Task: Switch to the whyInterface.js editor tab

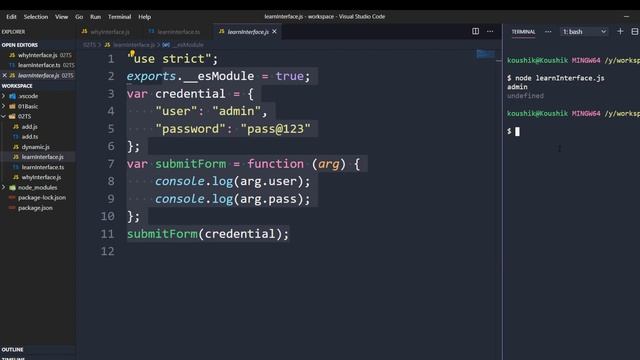Action: click(x=106, y=32)
